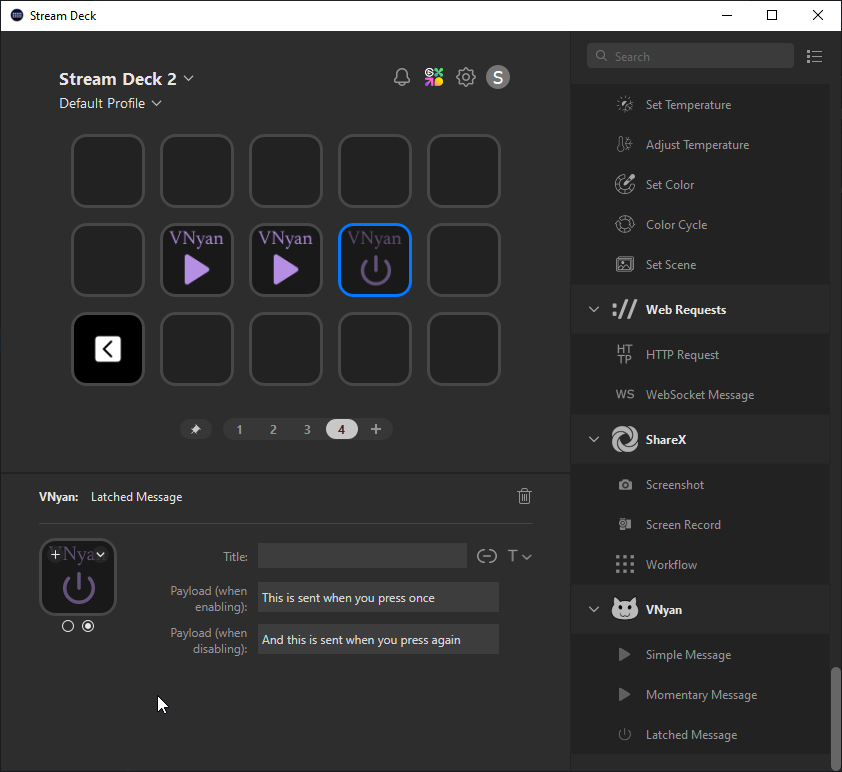Switch to page 2
842x772 pixels.
tap(273, 429)
